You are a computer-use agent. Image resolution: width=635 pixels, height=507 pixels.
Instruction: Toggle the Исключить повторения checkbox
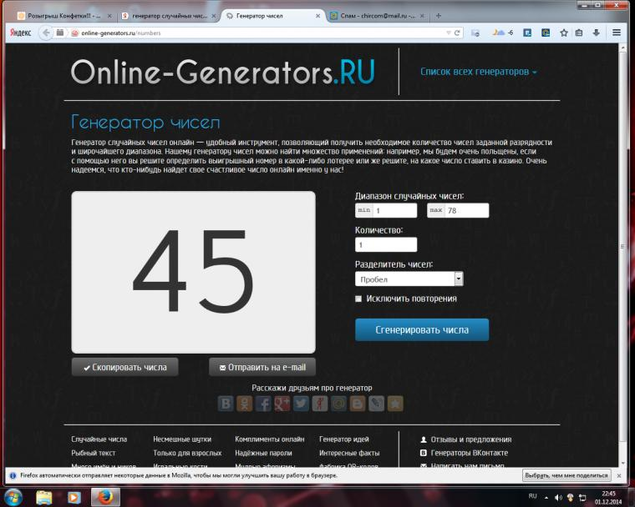point(358,299)
